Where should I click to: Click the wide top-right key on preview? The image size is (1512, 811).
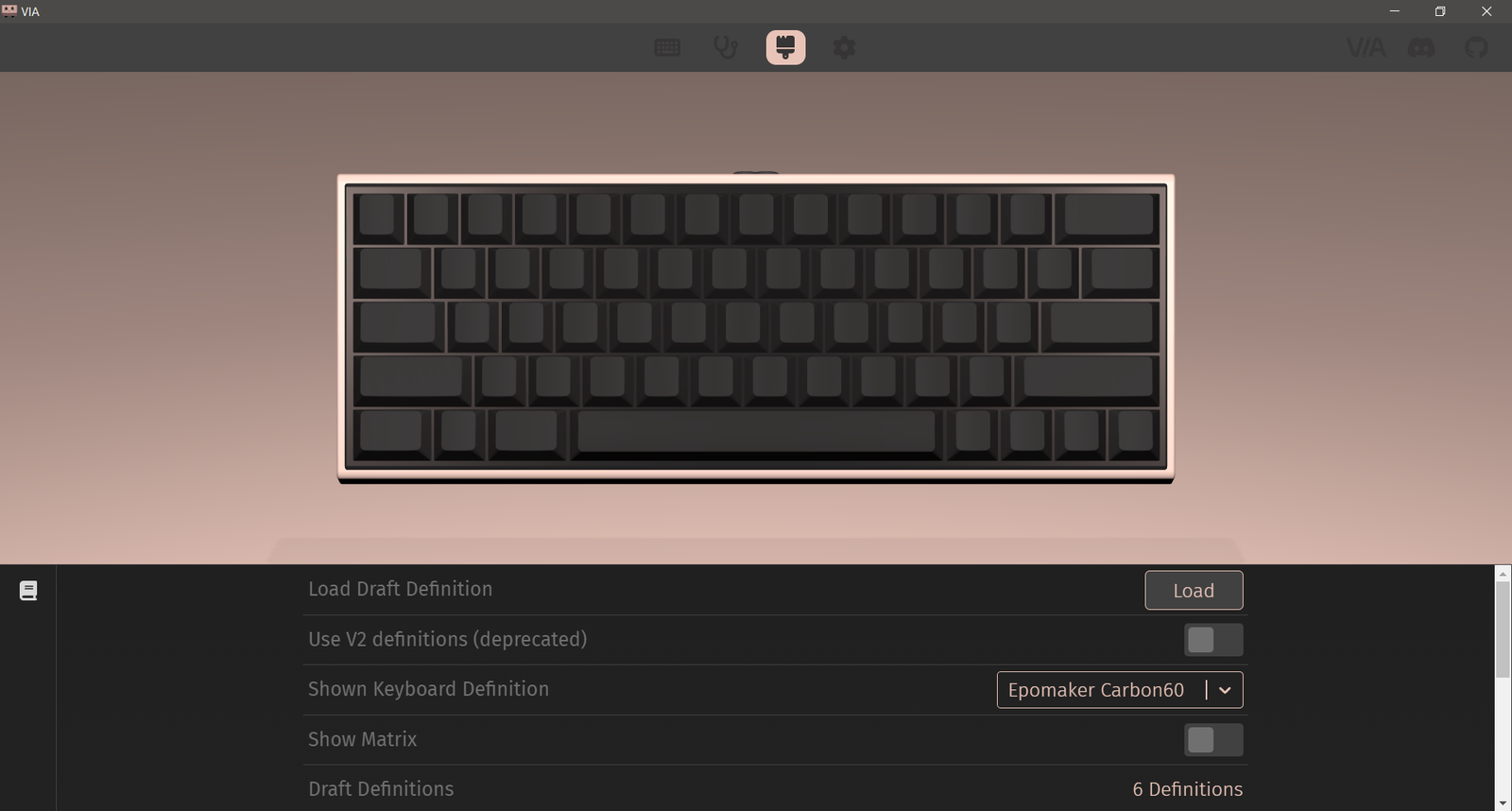(1108, 216)
